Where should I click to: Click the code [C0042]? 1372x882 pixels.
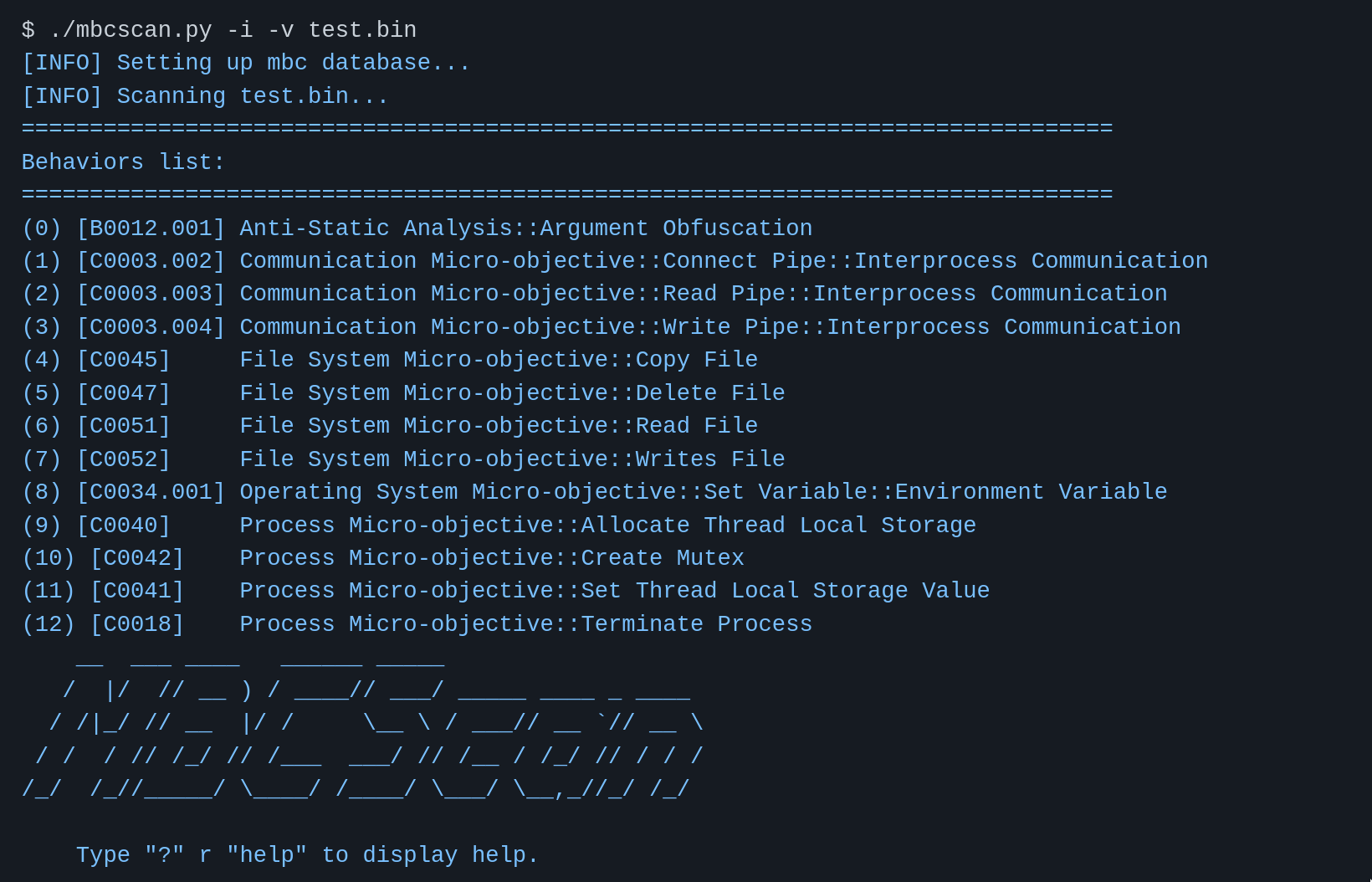click(x=137, y=558)
